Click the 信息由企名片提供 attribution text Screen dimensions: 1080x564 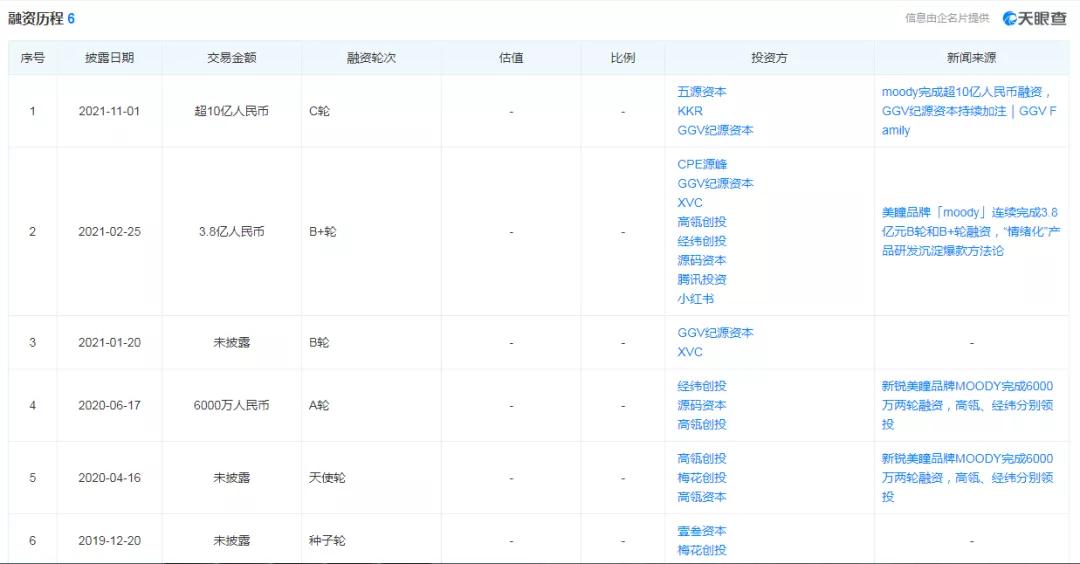[x=947, y=19]
